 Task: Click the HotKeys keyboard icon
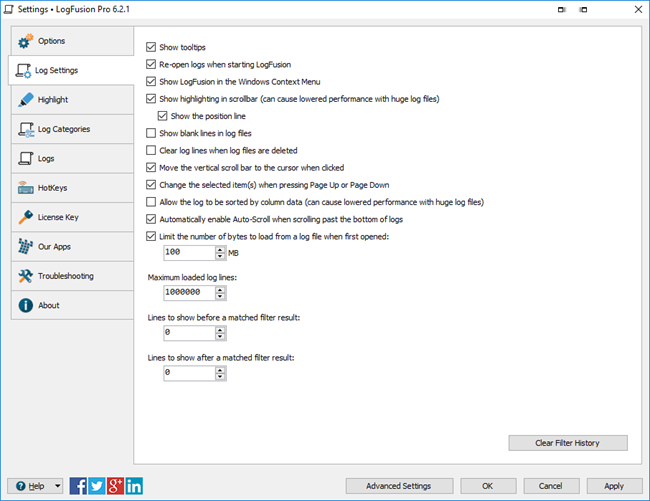tap(25, 188)
